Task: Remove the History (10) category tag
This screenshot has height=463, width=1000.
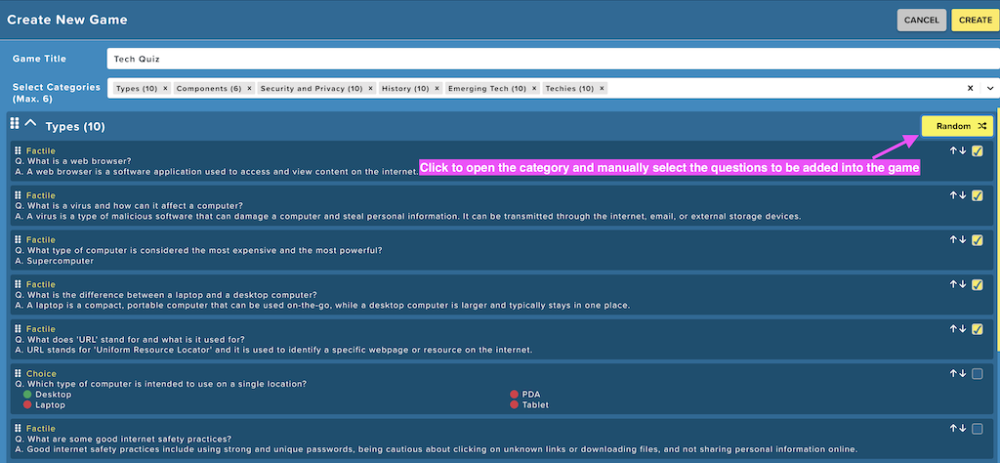Action: click(x=437, y=89)
